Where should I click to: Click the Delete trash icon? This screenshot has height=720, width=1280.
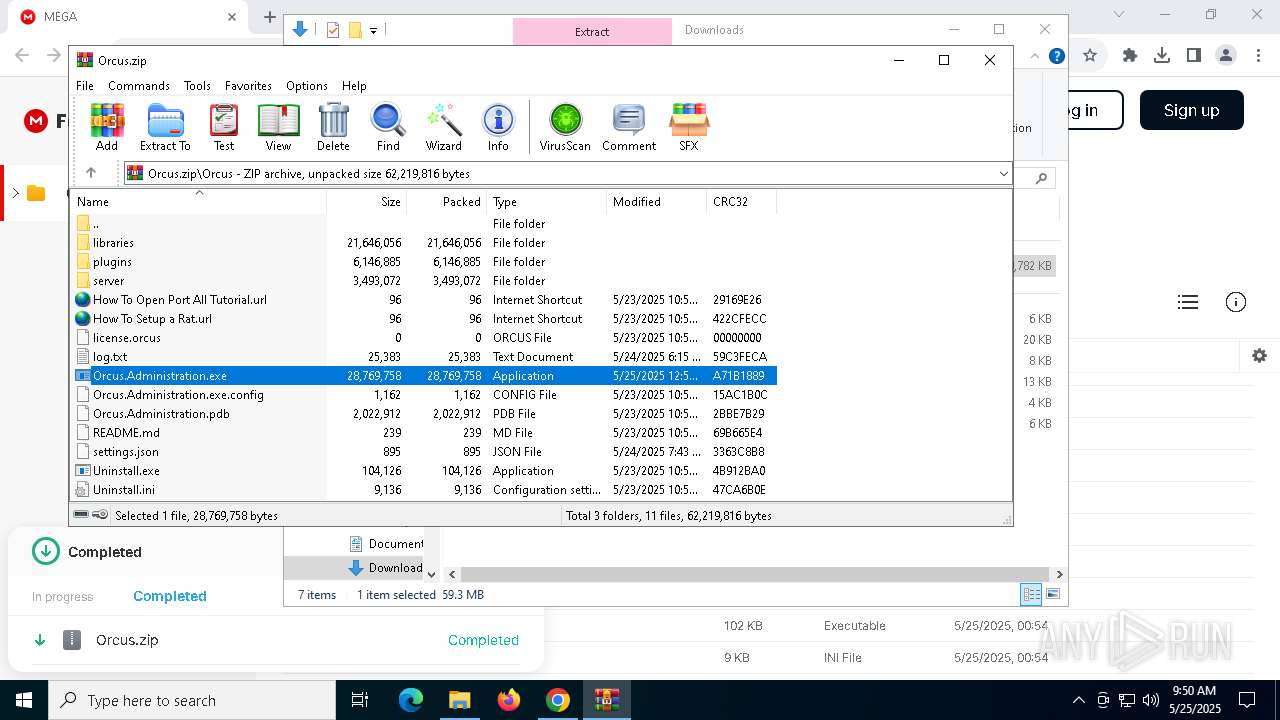pyautogui.click(x=333, y=127)
